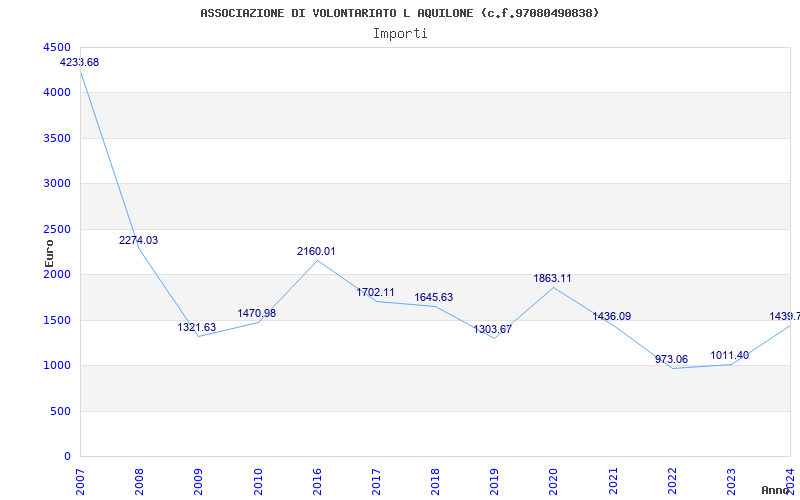
Task: Select the 973.06 lowest value label
Action: 671,359
